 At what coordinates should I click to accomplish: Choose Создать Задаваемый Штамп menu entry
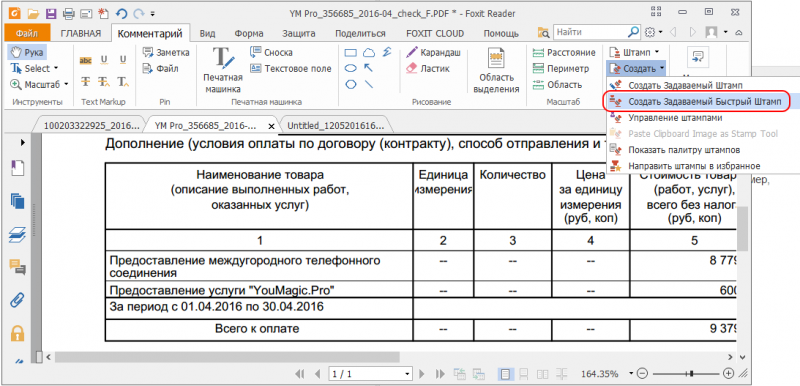pos(684,85)
